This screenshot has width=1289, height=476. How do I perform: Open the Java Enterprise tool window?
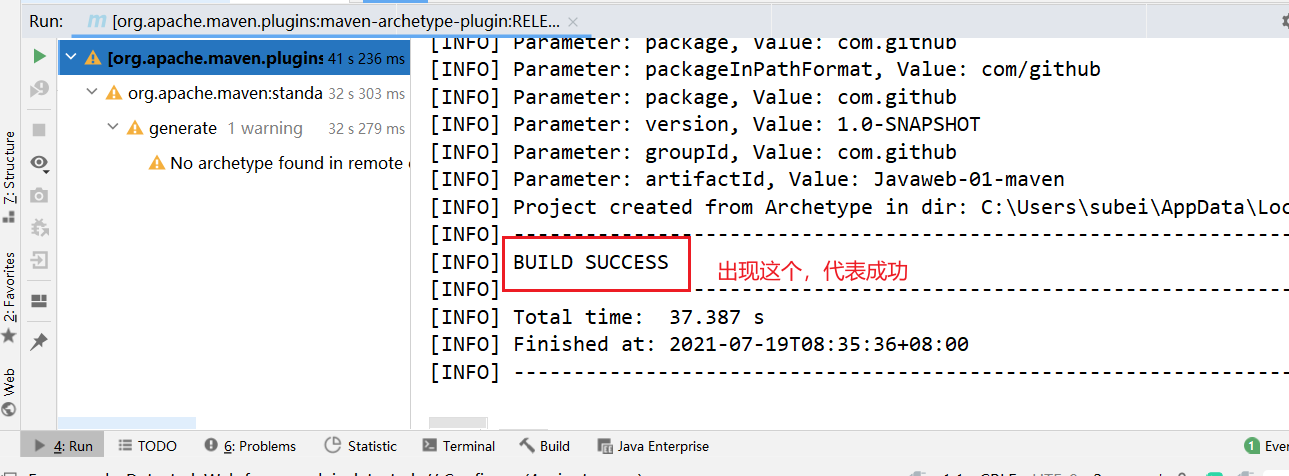tap(653, 446)
